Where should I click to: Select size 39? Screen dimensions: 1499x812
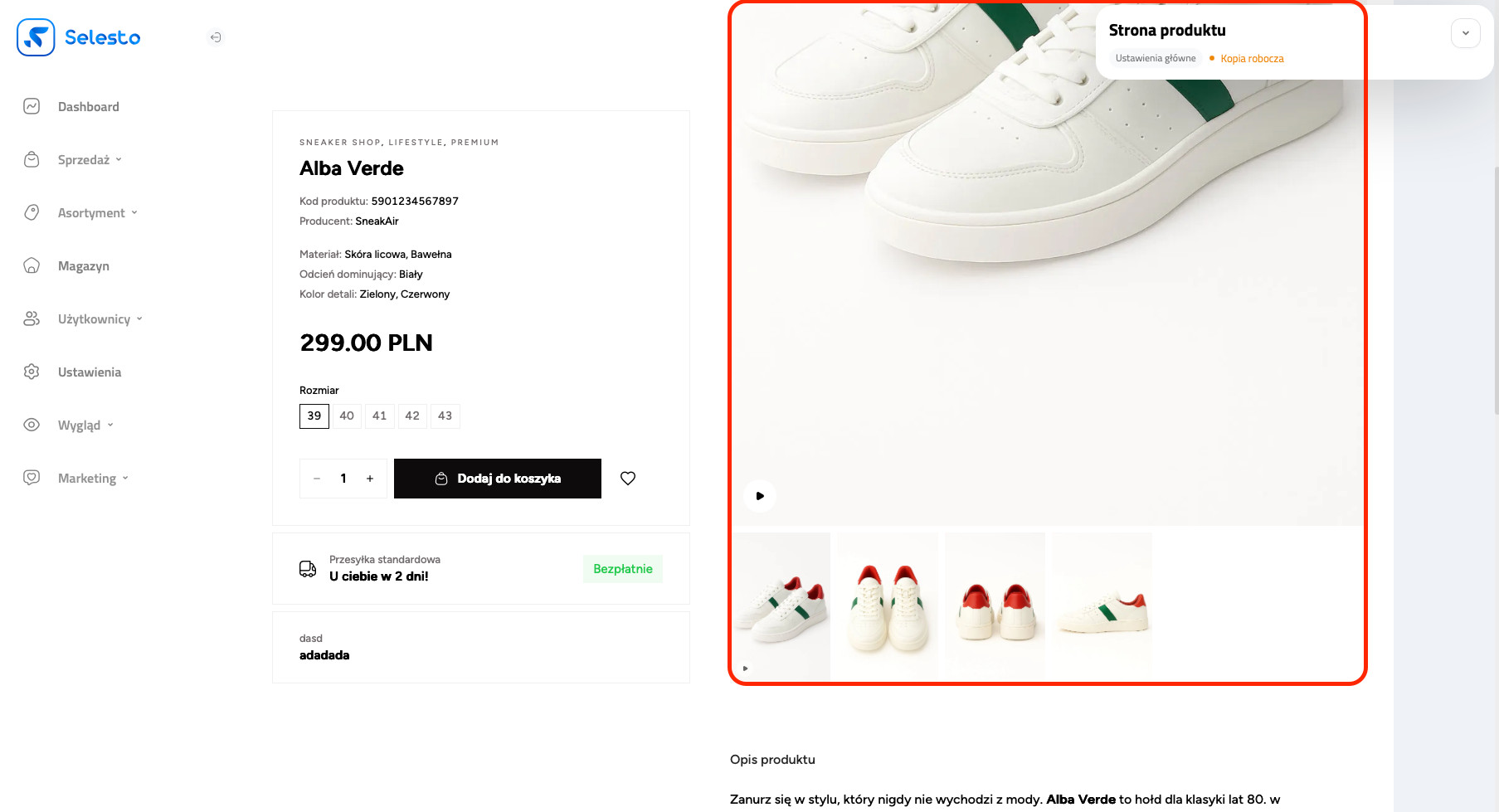[x=314, y=416]
